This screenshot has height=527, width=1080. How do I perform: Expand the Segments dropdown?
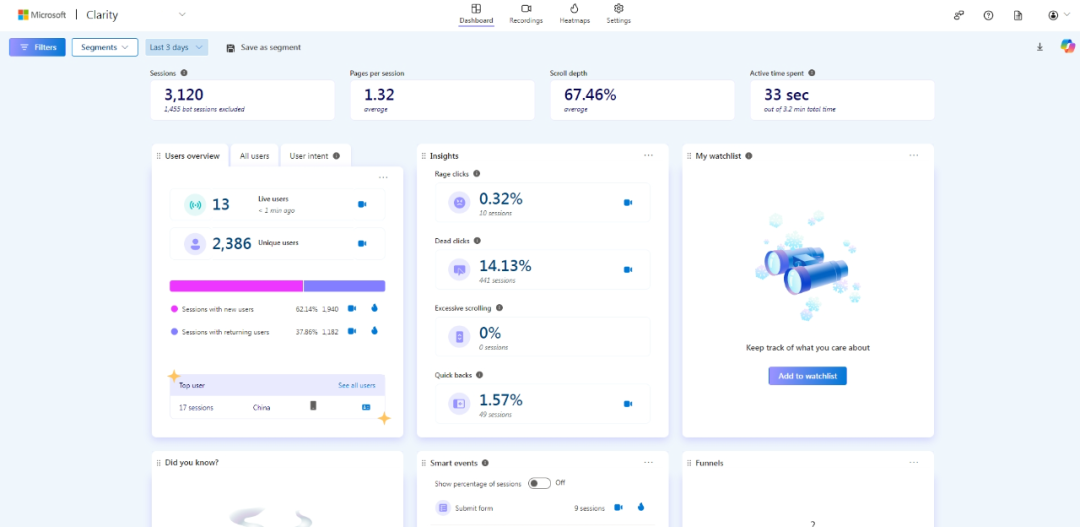pyautogui.click(x=105, y=47)
